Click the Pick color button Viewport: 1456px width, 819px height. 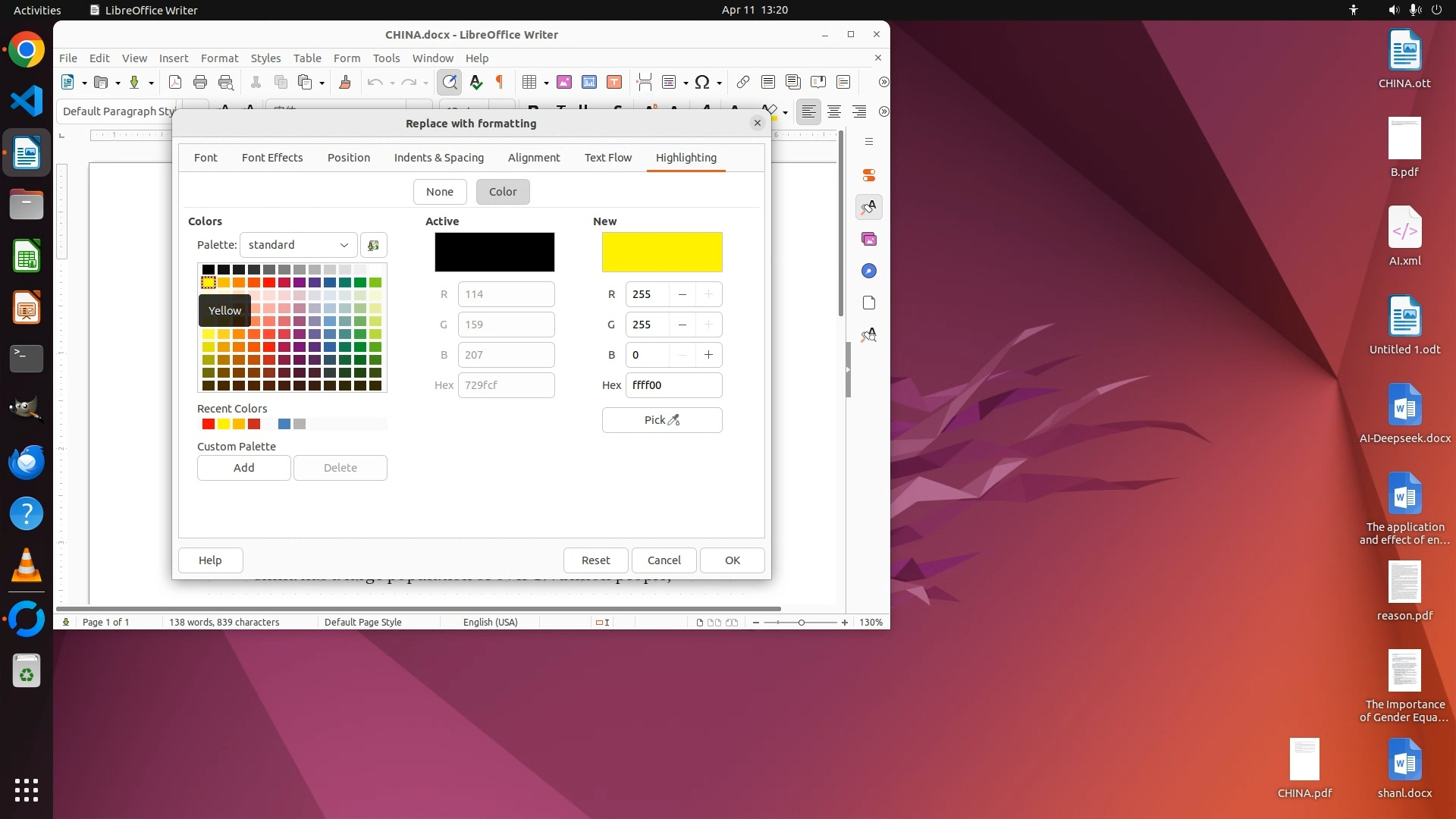click(x=662, y=420)
